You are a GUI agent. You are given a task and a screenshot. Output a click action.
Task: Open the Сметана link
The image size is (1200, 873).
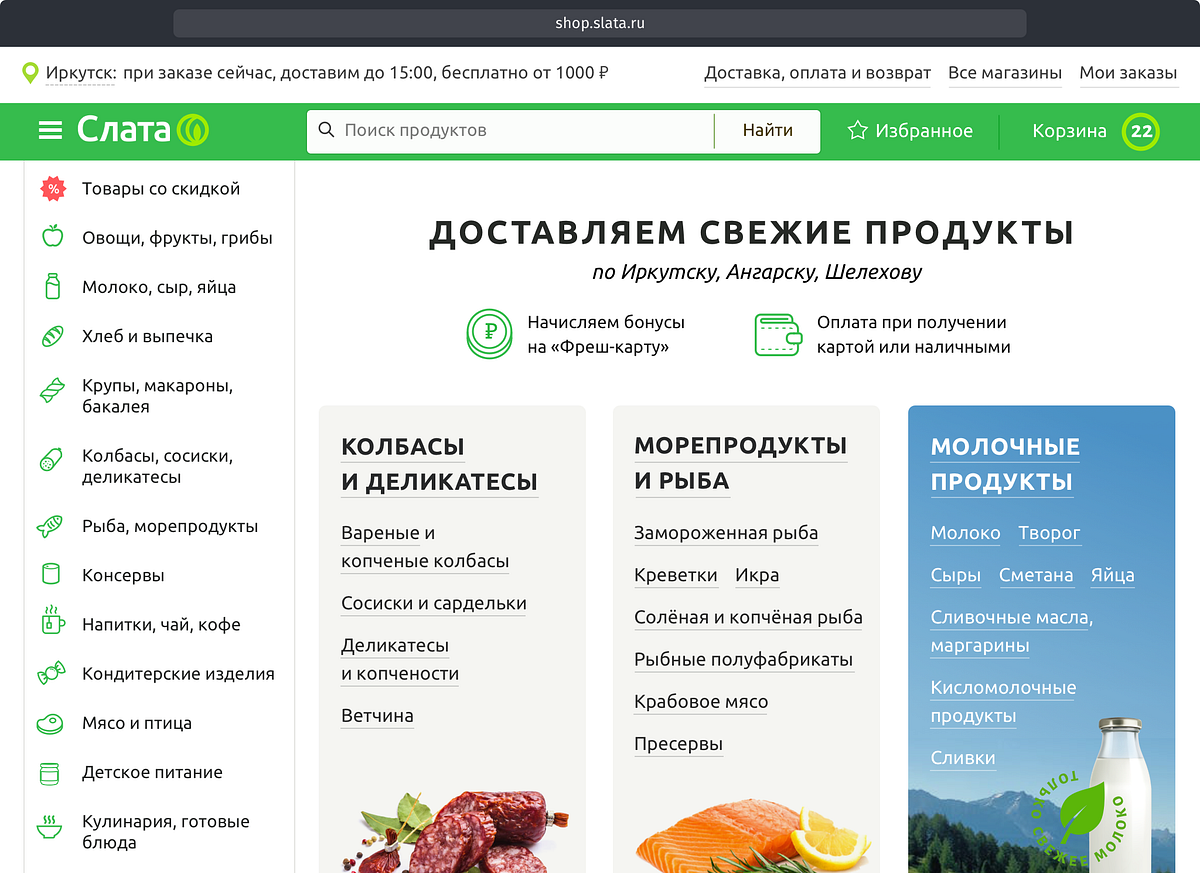point(1036,575)
